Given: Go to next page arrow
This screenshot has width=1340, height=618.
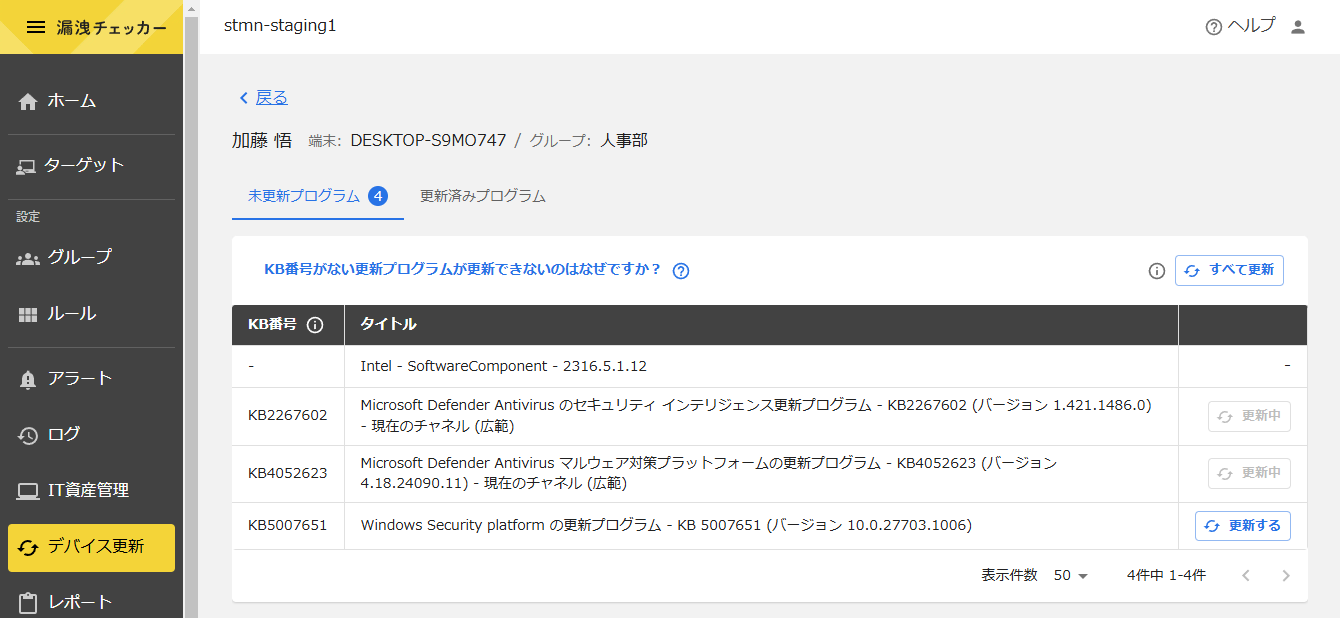Looking at the screenshot, I should (1286, 576).
